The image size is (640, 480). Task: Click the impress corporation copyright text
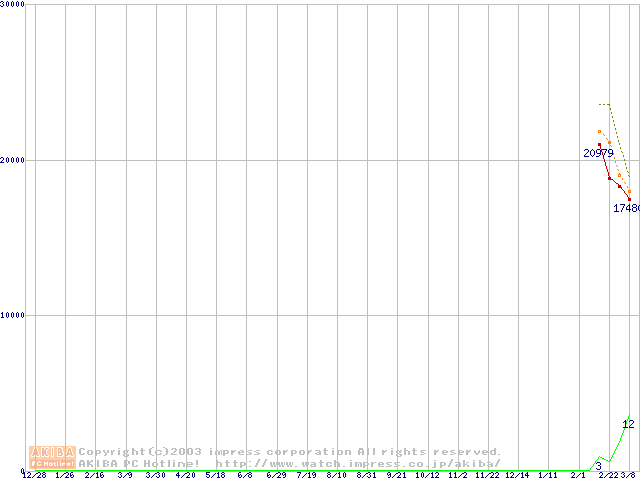pos(289,451)
